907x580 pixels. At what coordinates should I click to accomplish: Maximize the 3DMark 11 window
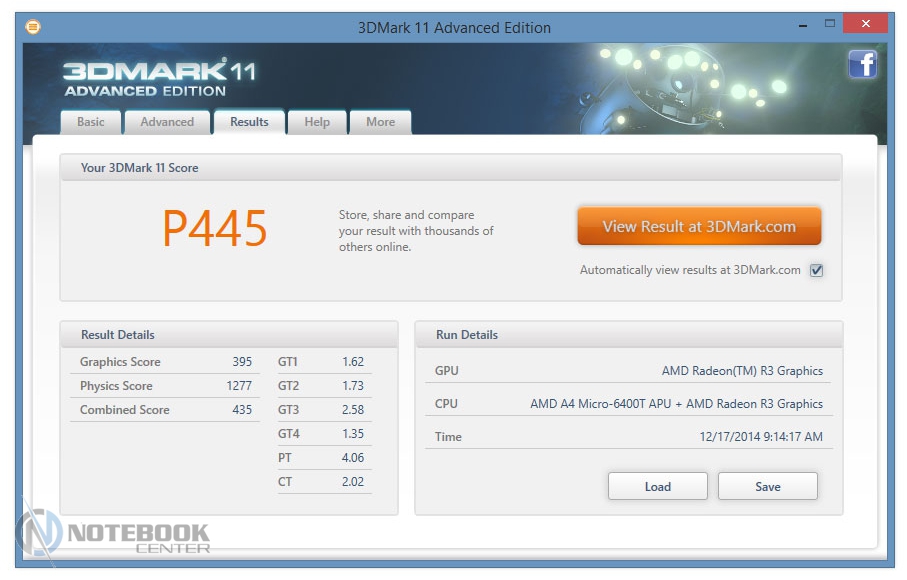click(829, 23)
